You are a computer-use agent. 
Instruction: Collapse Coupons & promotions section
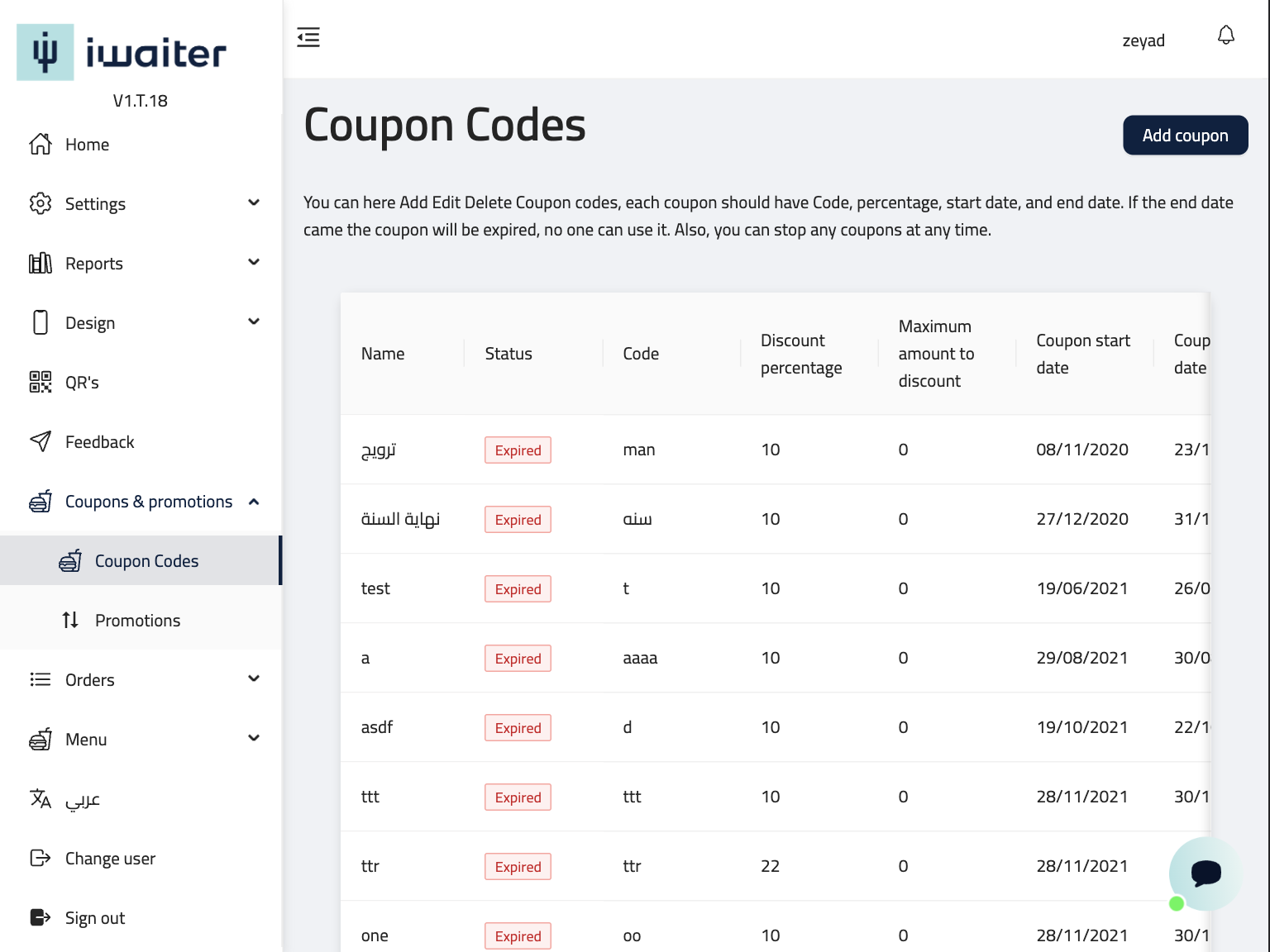point(254,502)
